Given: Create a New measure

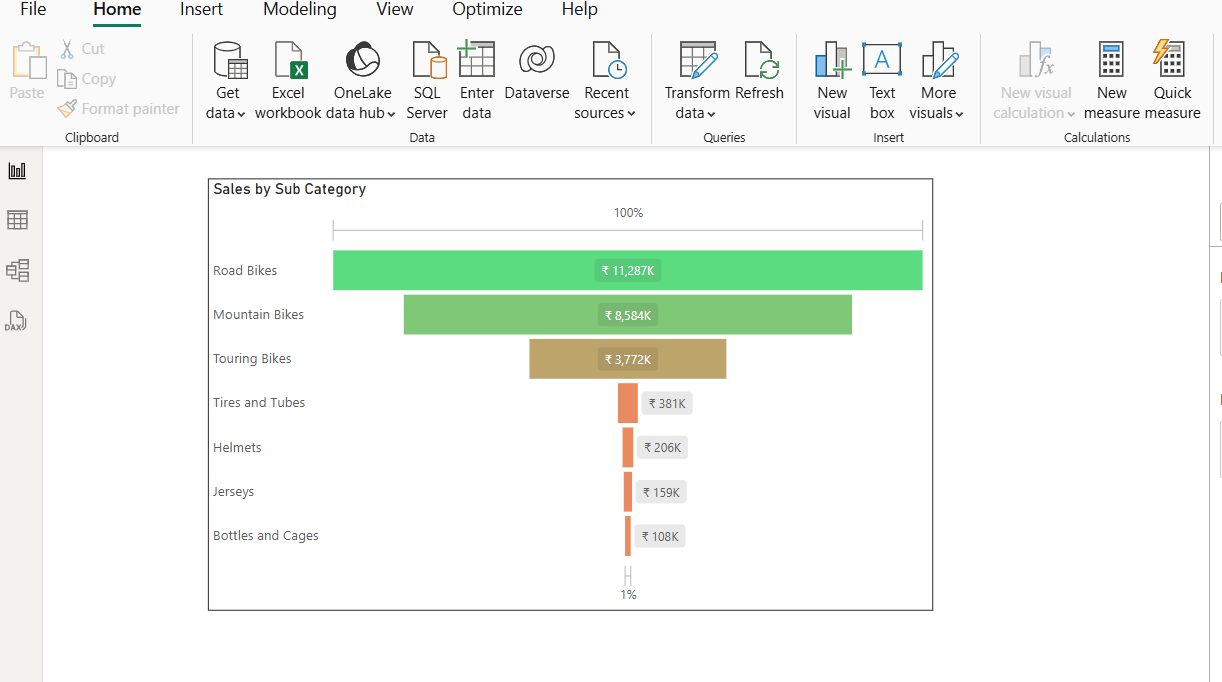Looking at the screenshot, I should click(1111, 82).
